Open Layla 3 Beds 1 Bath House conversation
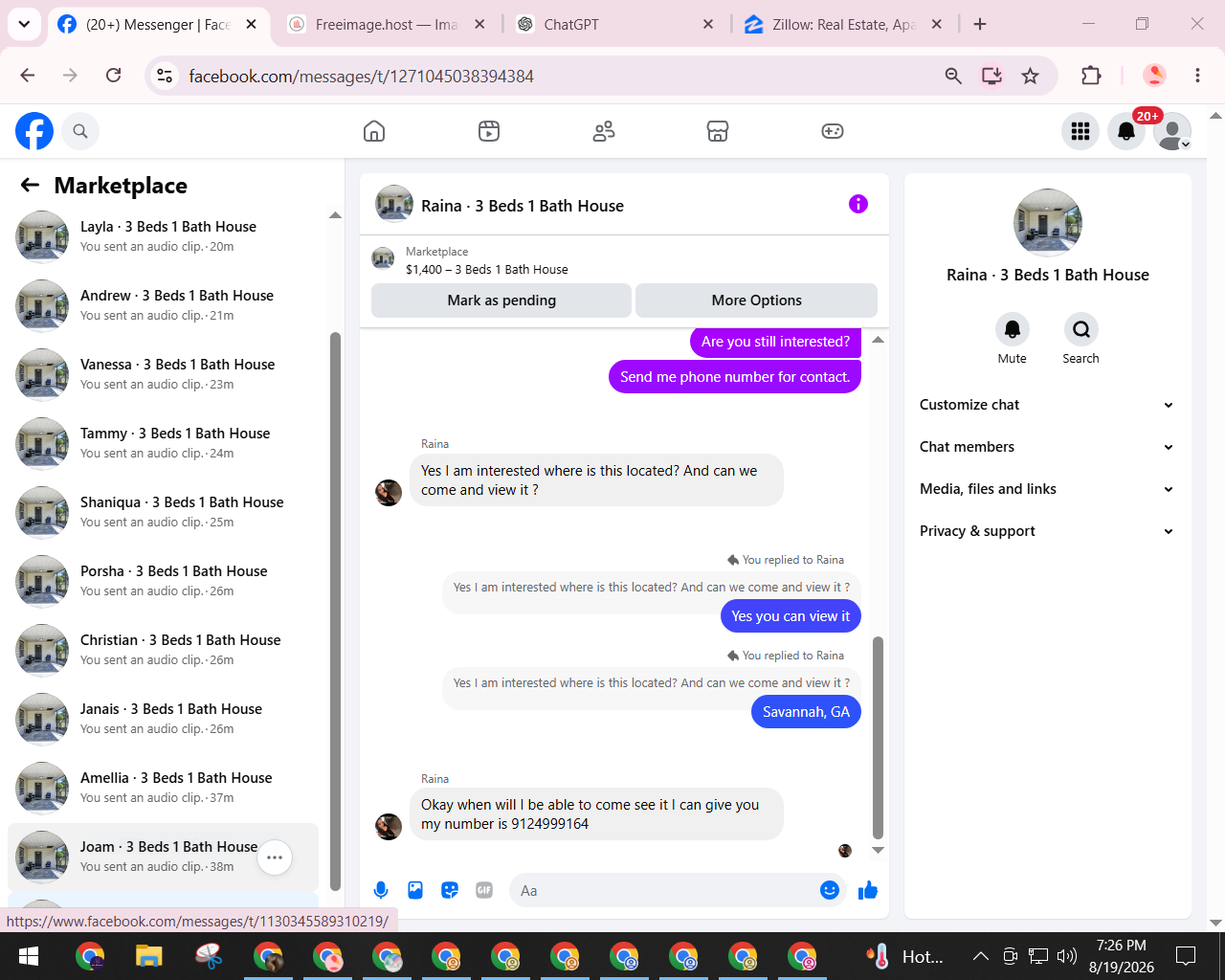 [164, 236]
